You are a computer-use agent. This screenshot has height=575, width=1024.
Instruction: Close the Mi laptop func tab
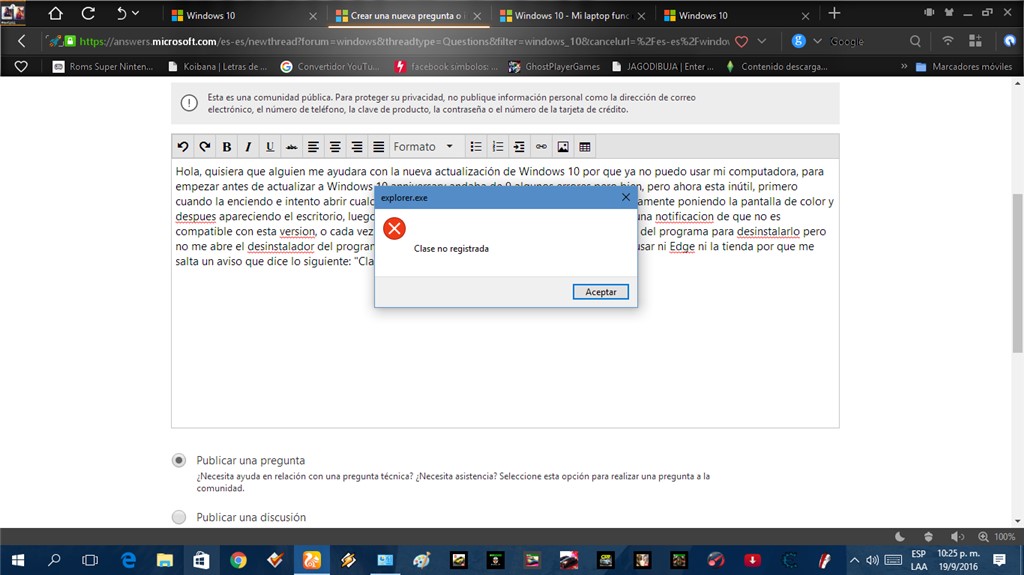(x=641, y=16)
